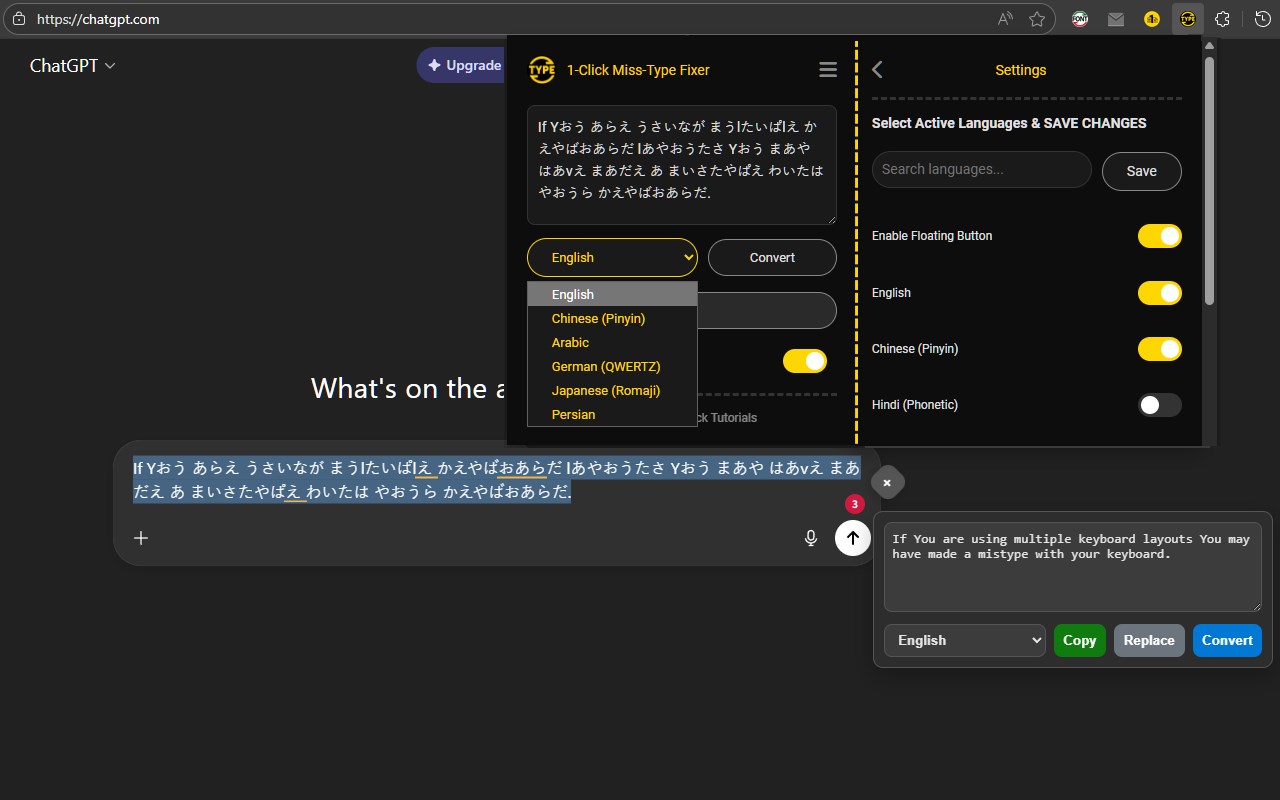Screen dimensions: 1280x800
Task: Click the Settings heading text
Action: coord(1021,70)
